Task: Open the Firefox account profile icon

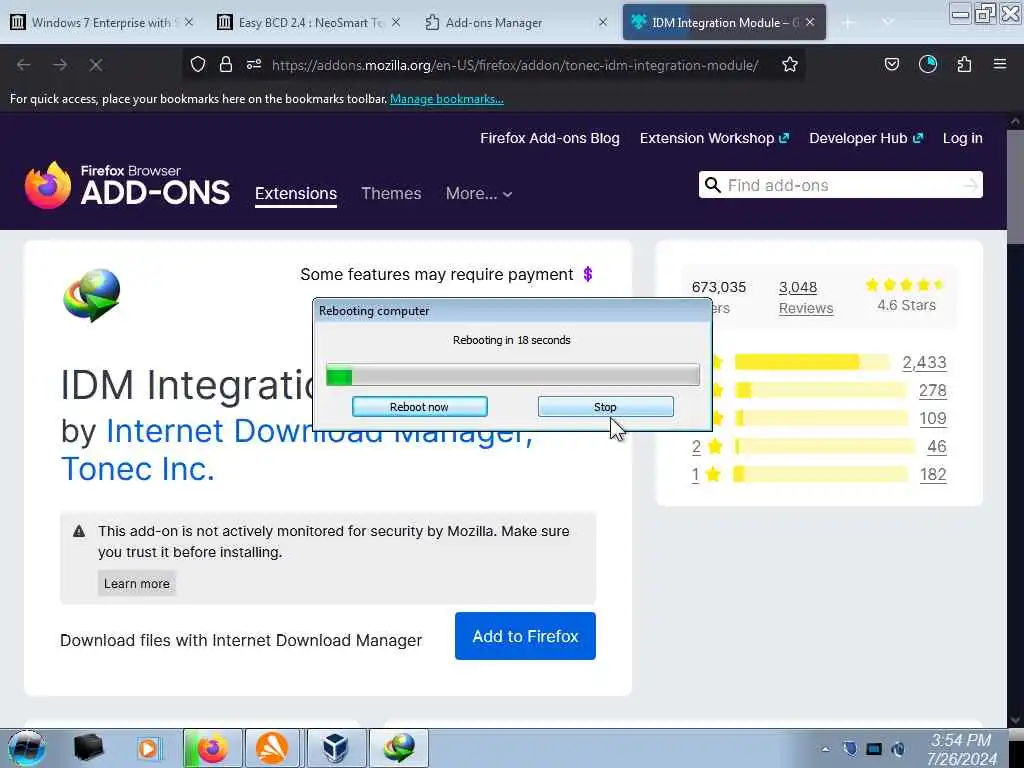Action: click(928, 64)
